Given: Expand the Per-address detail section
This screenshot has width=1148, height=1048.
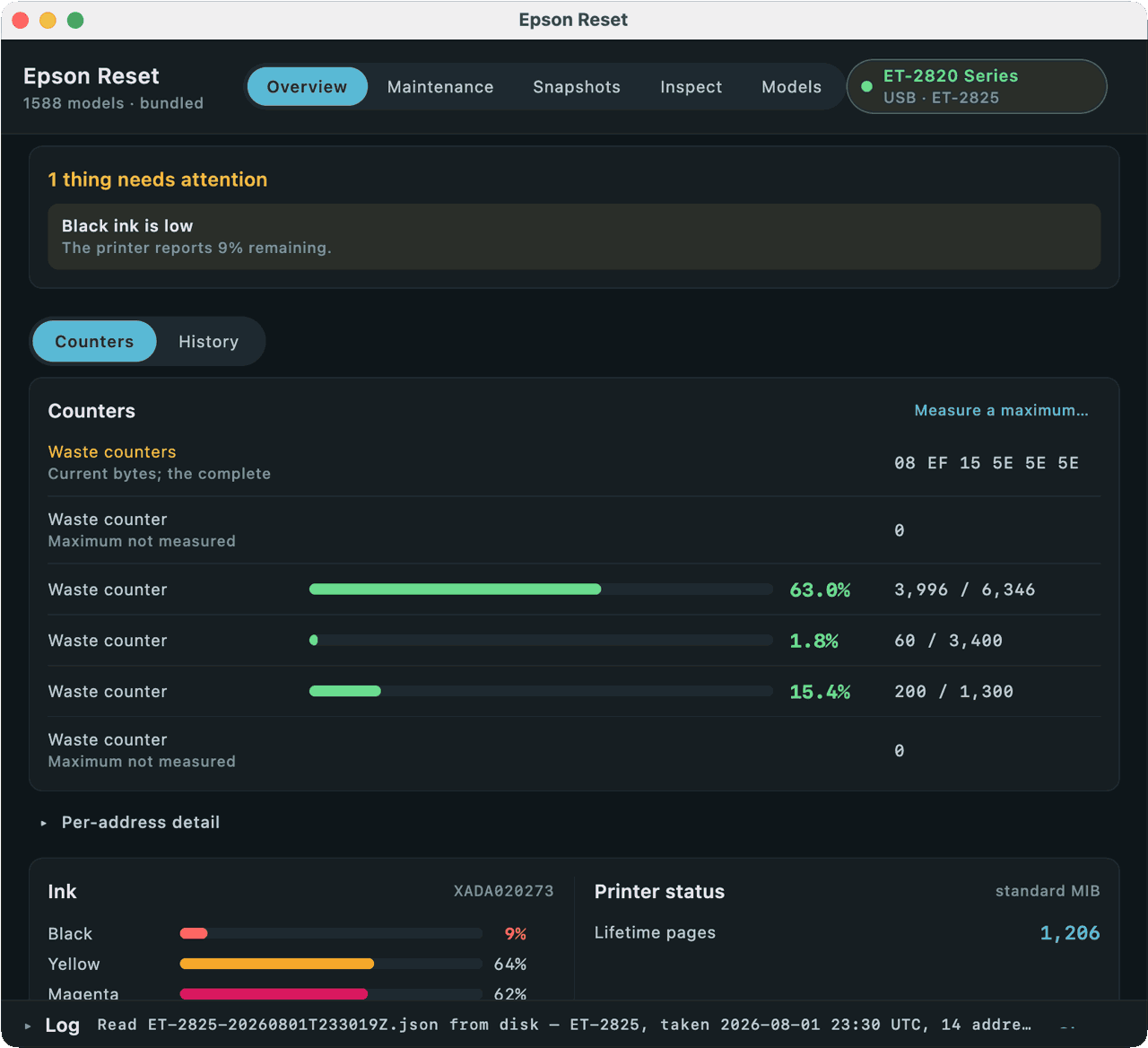Looking at the screenshot, I should pos(43,823).
